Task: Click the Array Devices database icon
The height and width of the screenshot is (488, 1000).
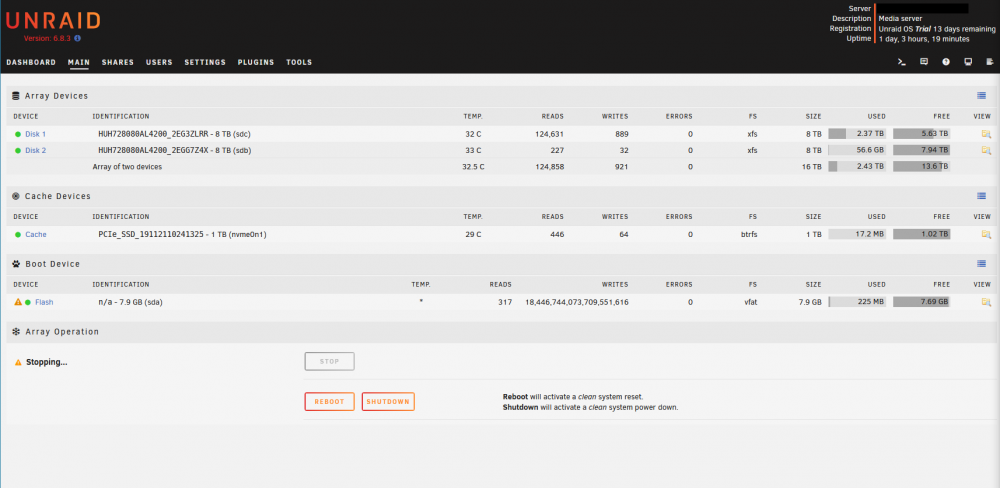Action: [16, 96]
